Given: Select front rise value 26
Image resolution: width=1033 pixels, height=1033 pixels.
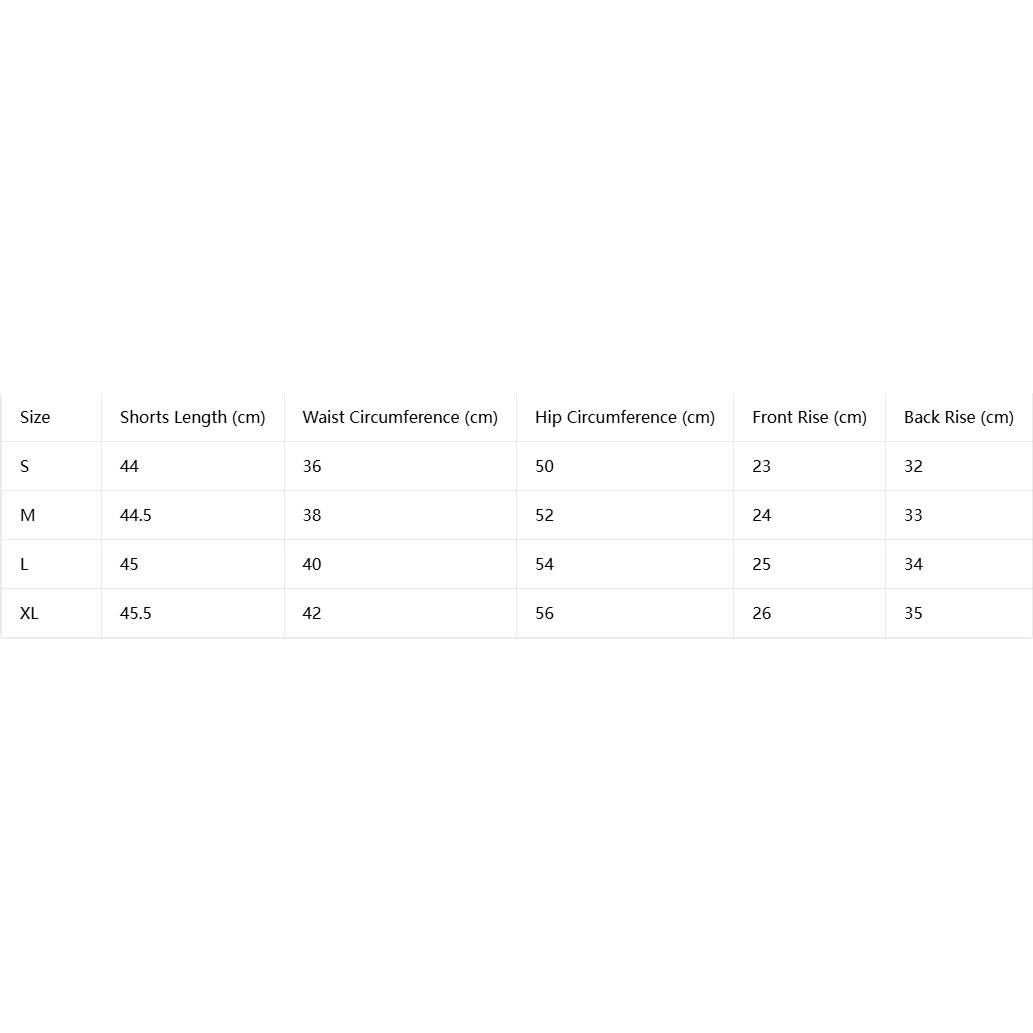Looking at the screenshot, I should click(x=762, y=613).
